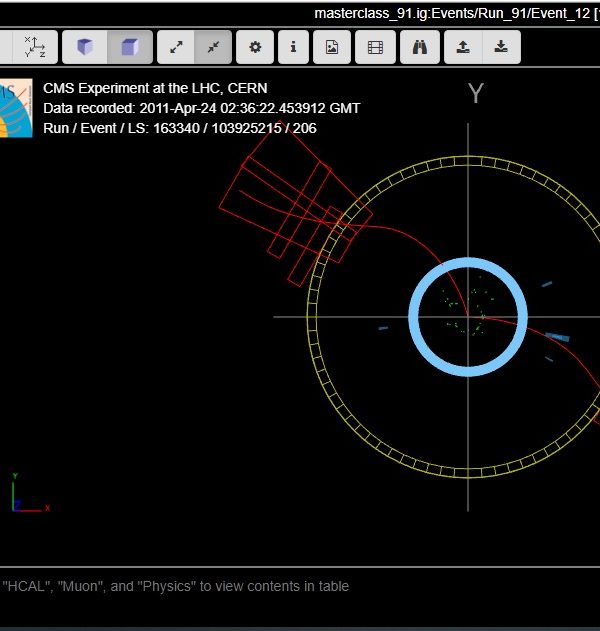Click the expand-arrows fullscreen icon
Screen dimensions: 600x631
[176, 47]
